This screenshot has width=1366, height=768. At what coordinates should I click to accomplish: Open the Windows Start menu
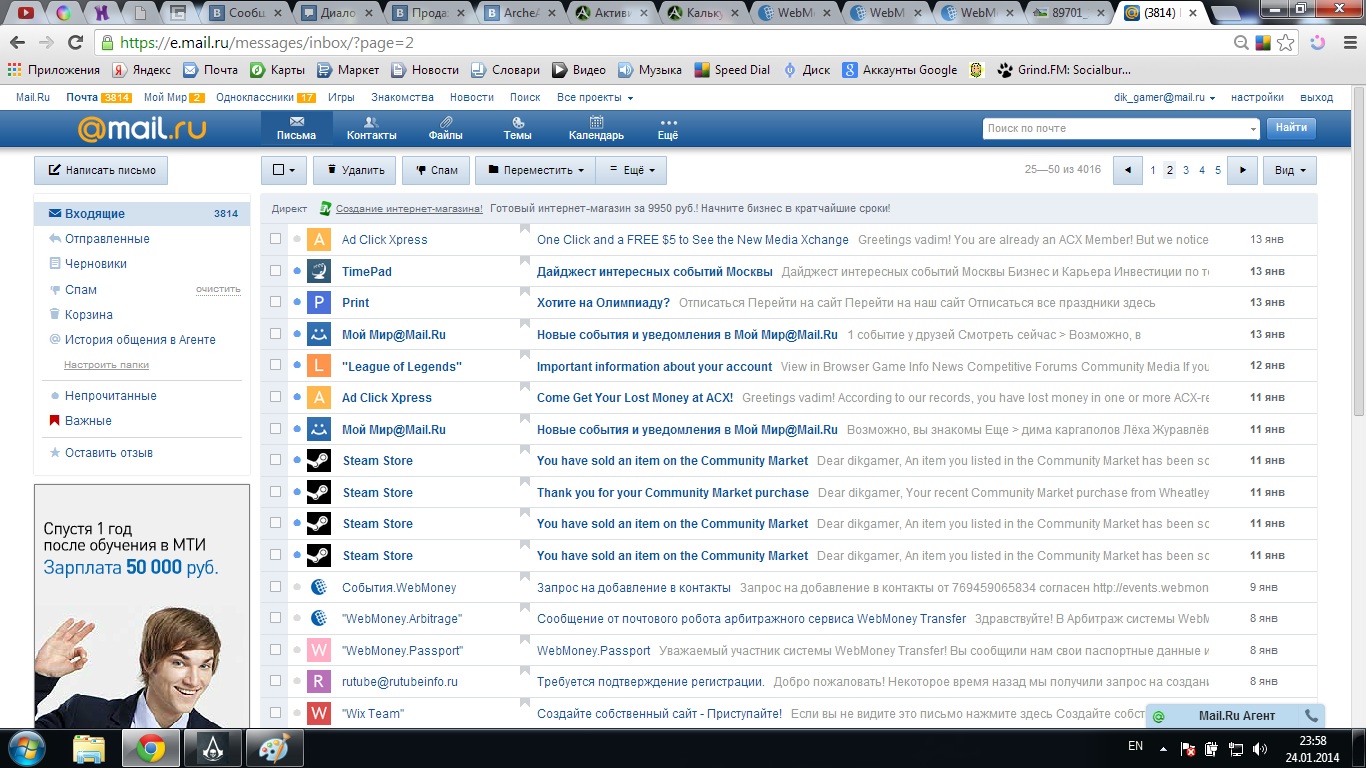click(26, 748)
